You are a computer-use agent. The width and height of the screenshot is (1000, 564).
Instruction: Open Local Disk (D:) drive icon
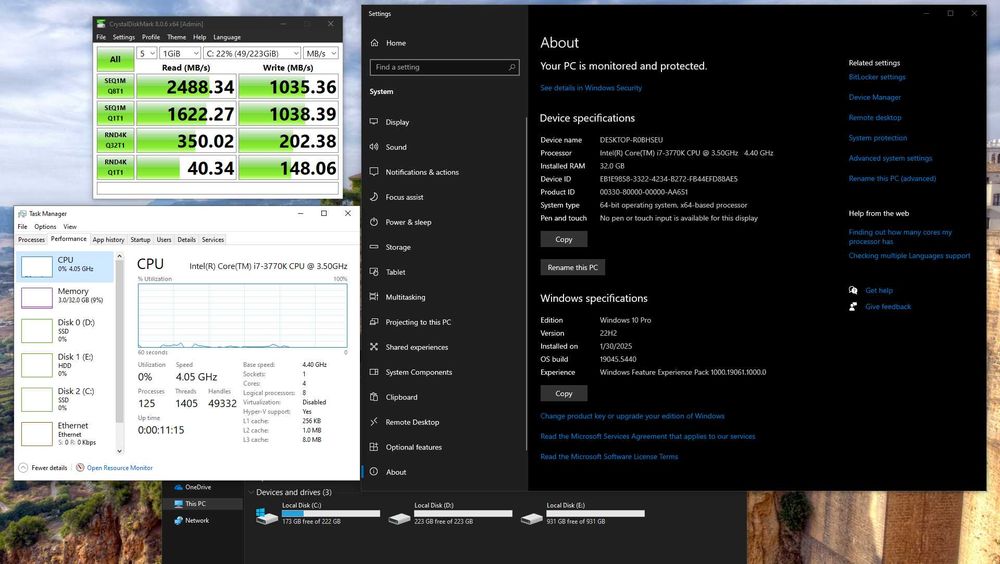[x=399, y=518]
